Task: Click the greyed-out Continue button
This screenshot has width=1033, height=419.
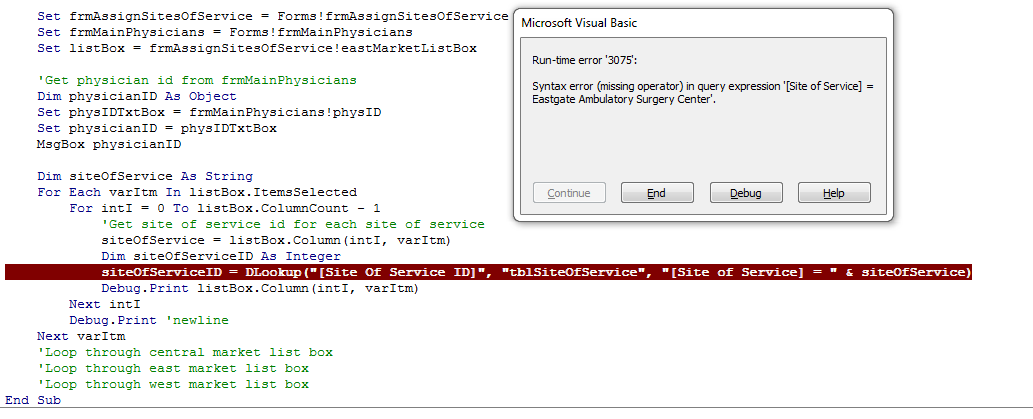Action: coord(569,193)
